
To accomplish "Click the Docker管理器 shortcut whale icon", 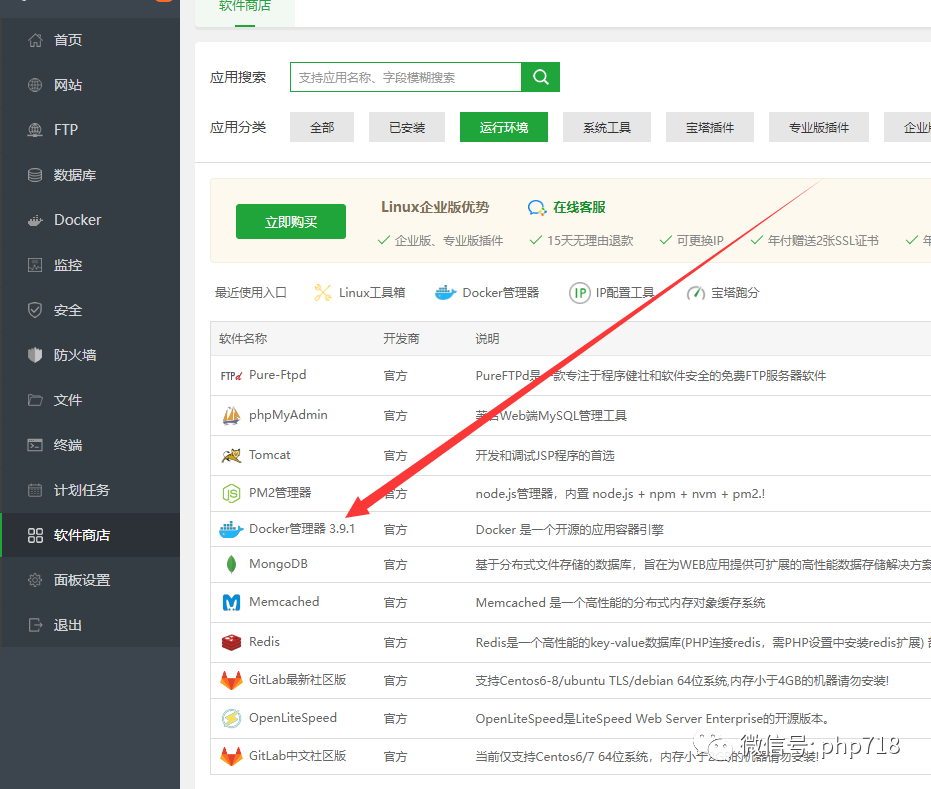I will click(445, 293).
